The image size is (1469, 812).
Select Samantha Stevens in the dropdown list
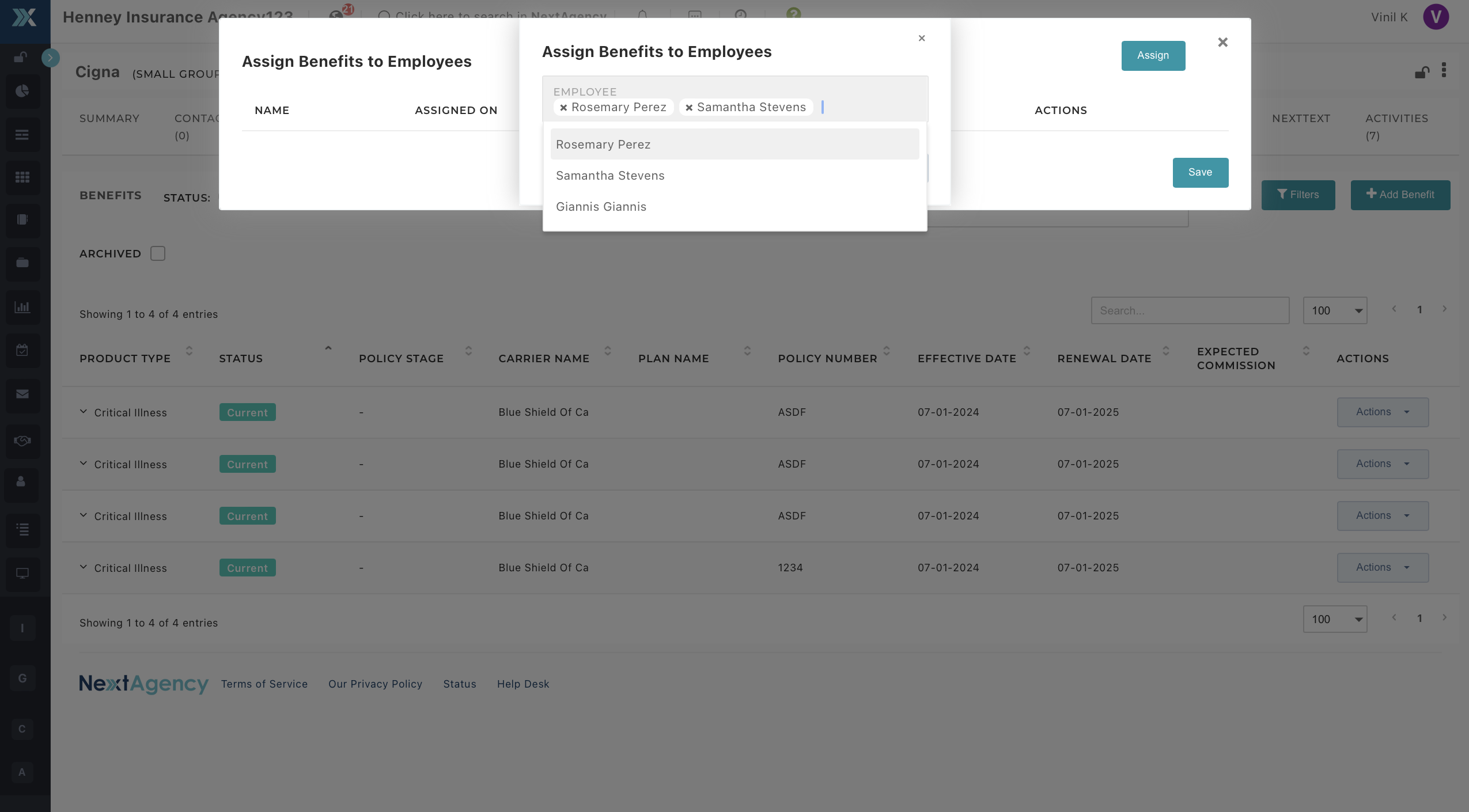(735, 176)
